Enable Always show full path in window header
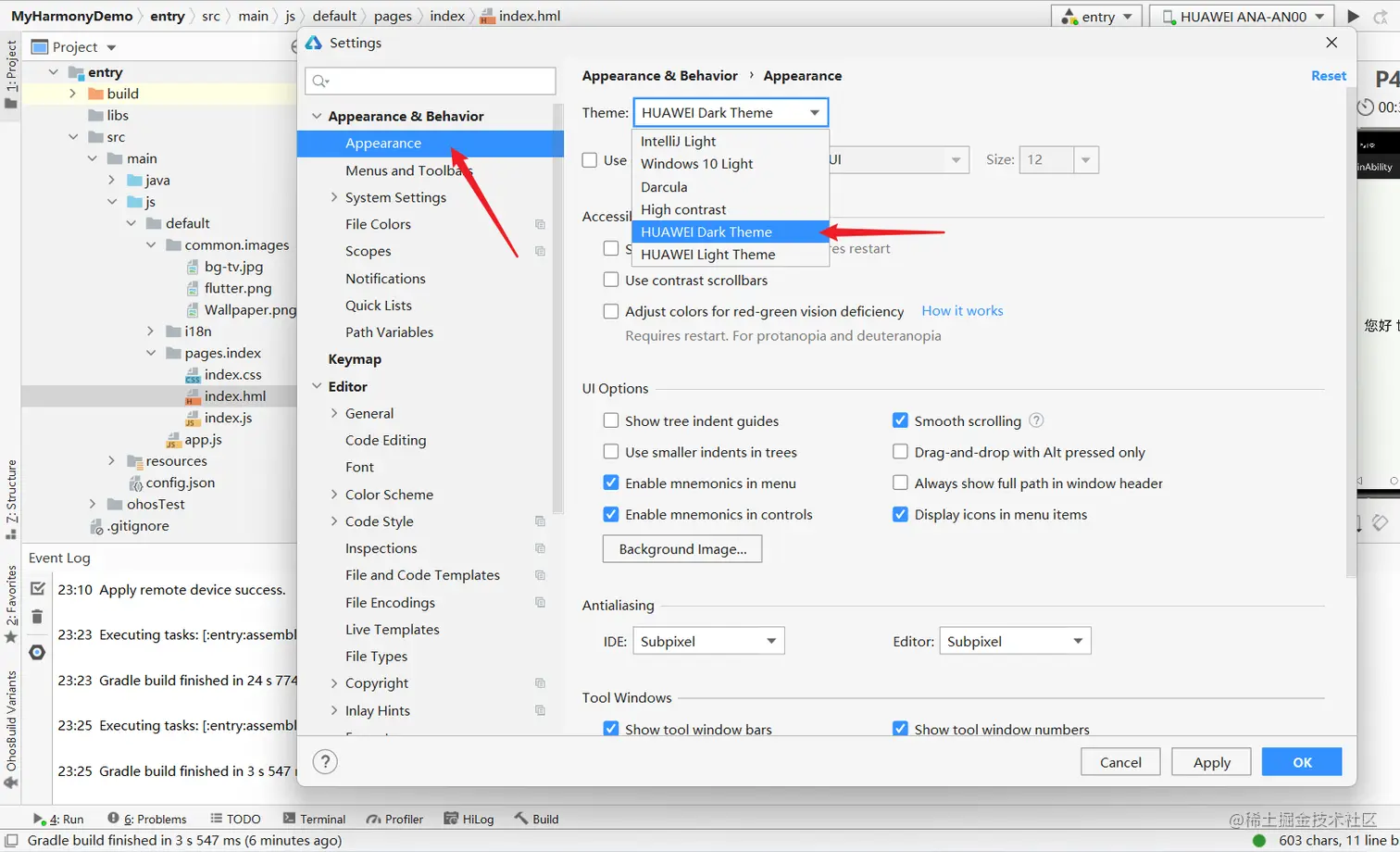This screenshot has height=852, width=1400. point(900,482)
